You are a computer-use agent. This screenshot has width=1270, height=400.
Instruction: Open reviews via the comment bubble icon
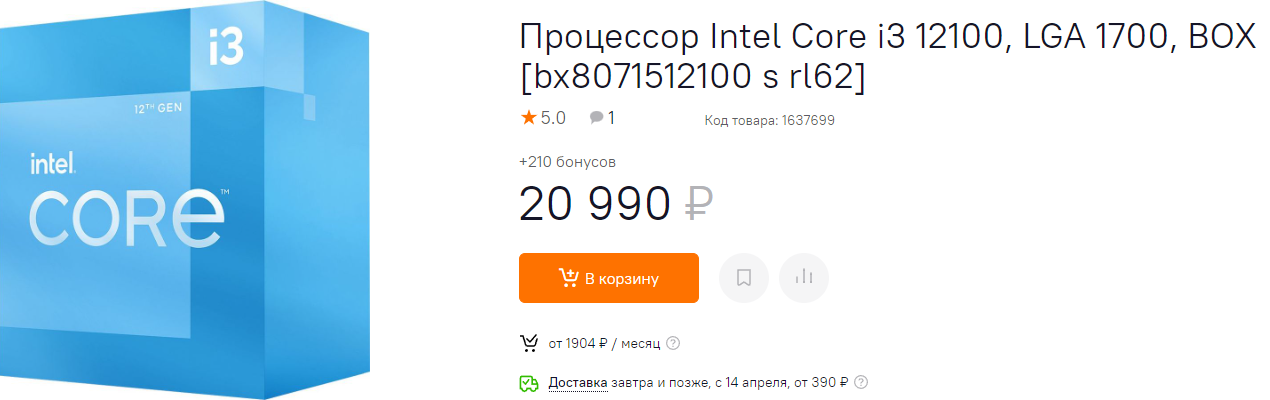(596, 118)
